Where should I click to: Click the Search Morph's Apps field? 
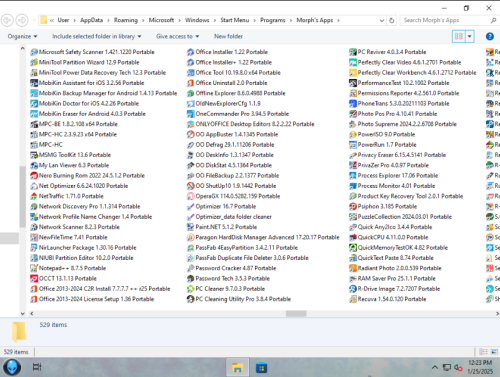[x=445, y=20]
